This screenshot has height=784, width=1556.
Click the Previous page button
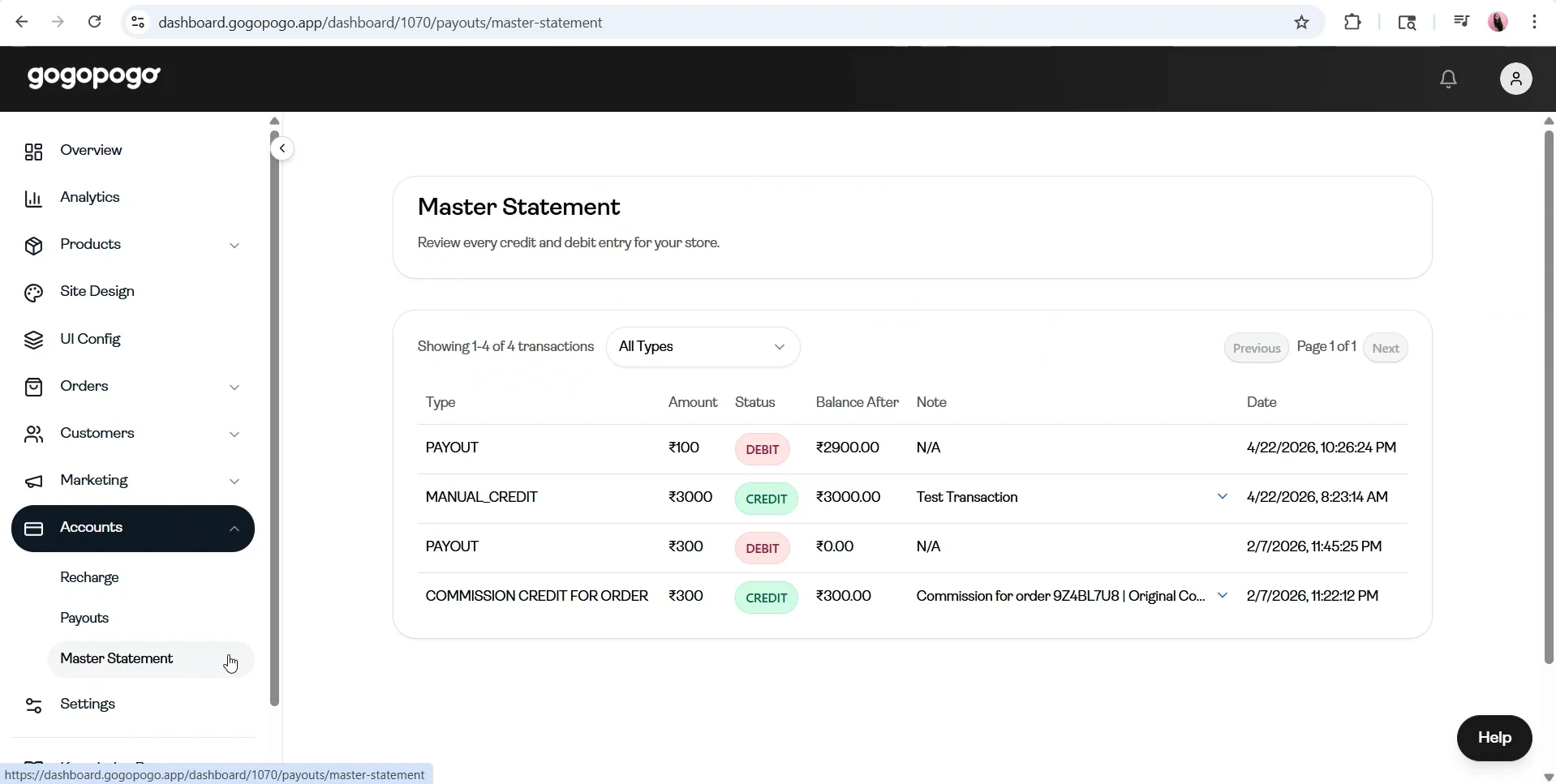[1256, 349]
